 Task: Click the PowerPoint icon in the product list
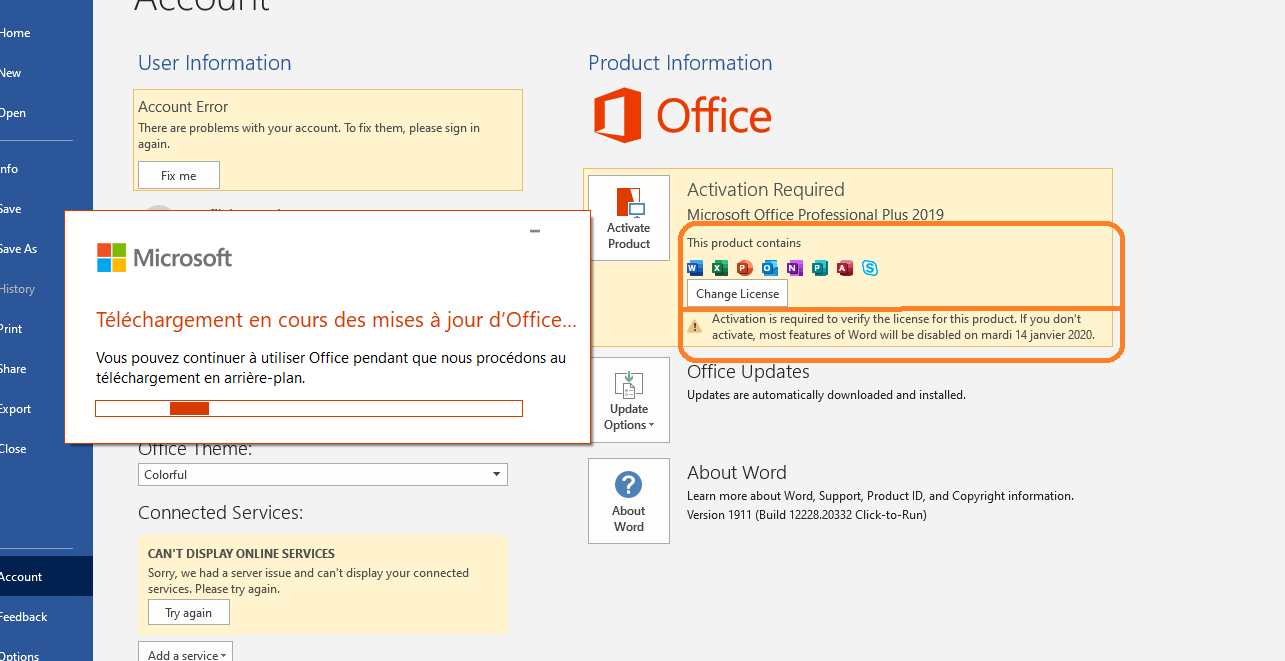[744, 268]
